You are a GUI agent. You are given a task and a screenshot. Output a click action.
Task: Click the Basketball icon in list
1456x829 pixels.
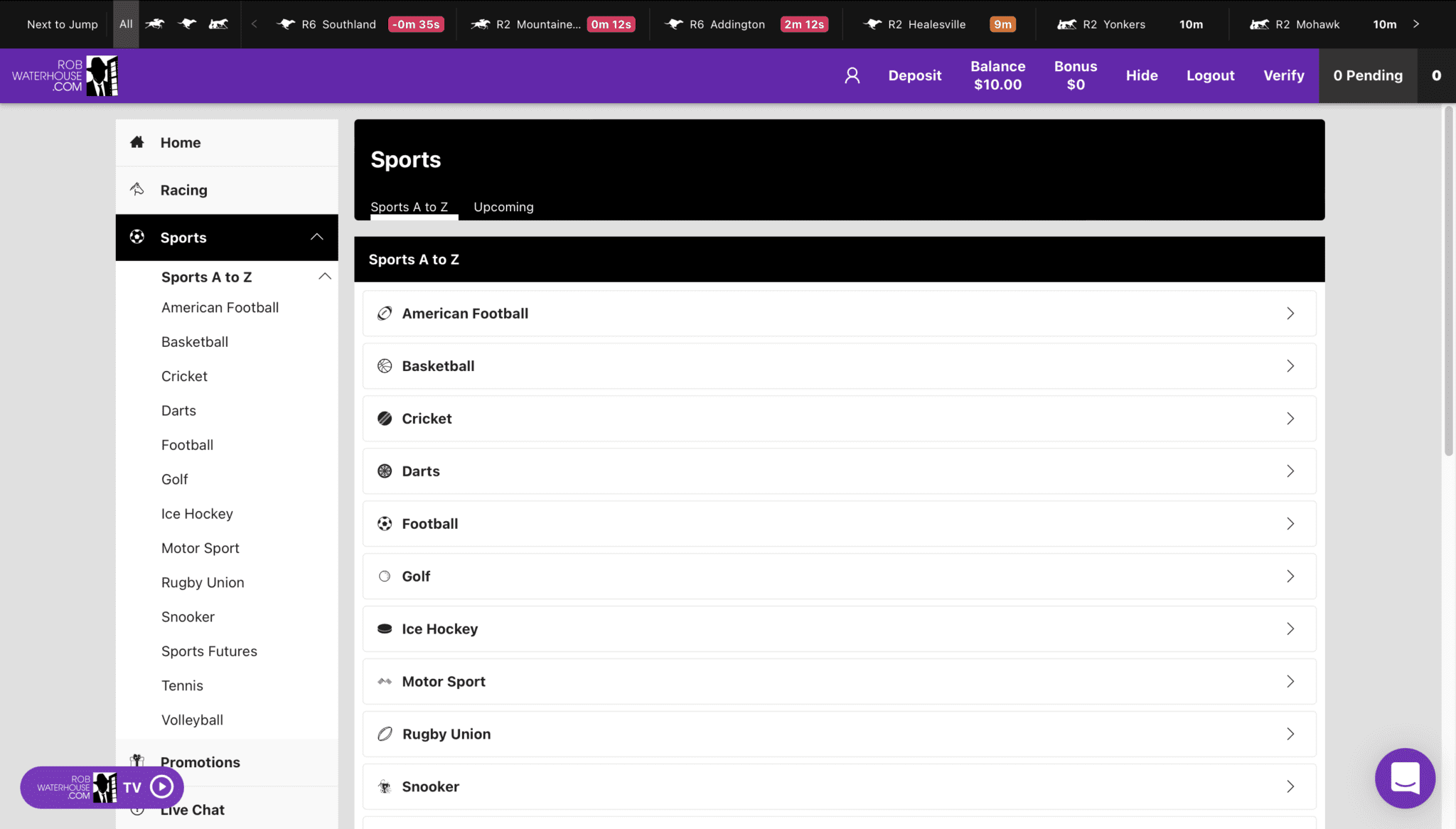click(x=385, y=366)
